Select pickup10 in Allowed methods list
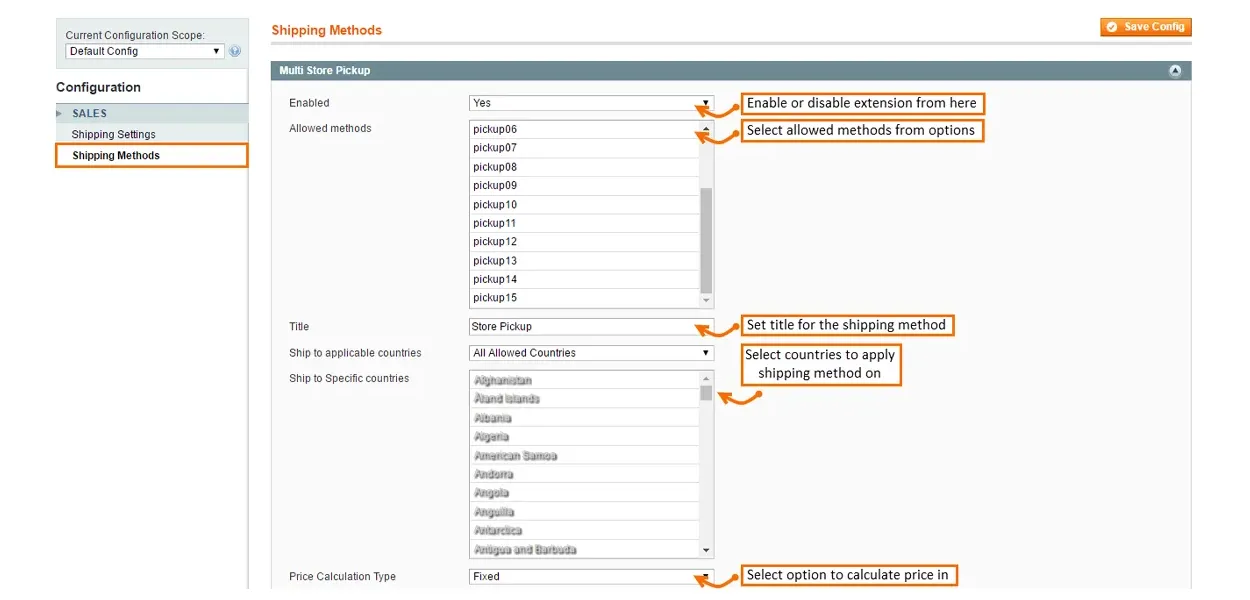The width and height of the screenshot is (1250, 600). pos(584,205)
